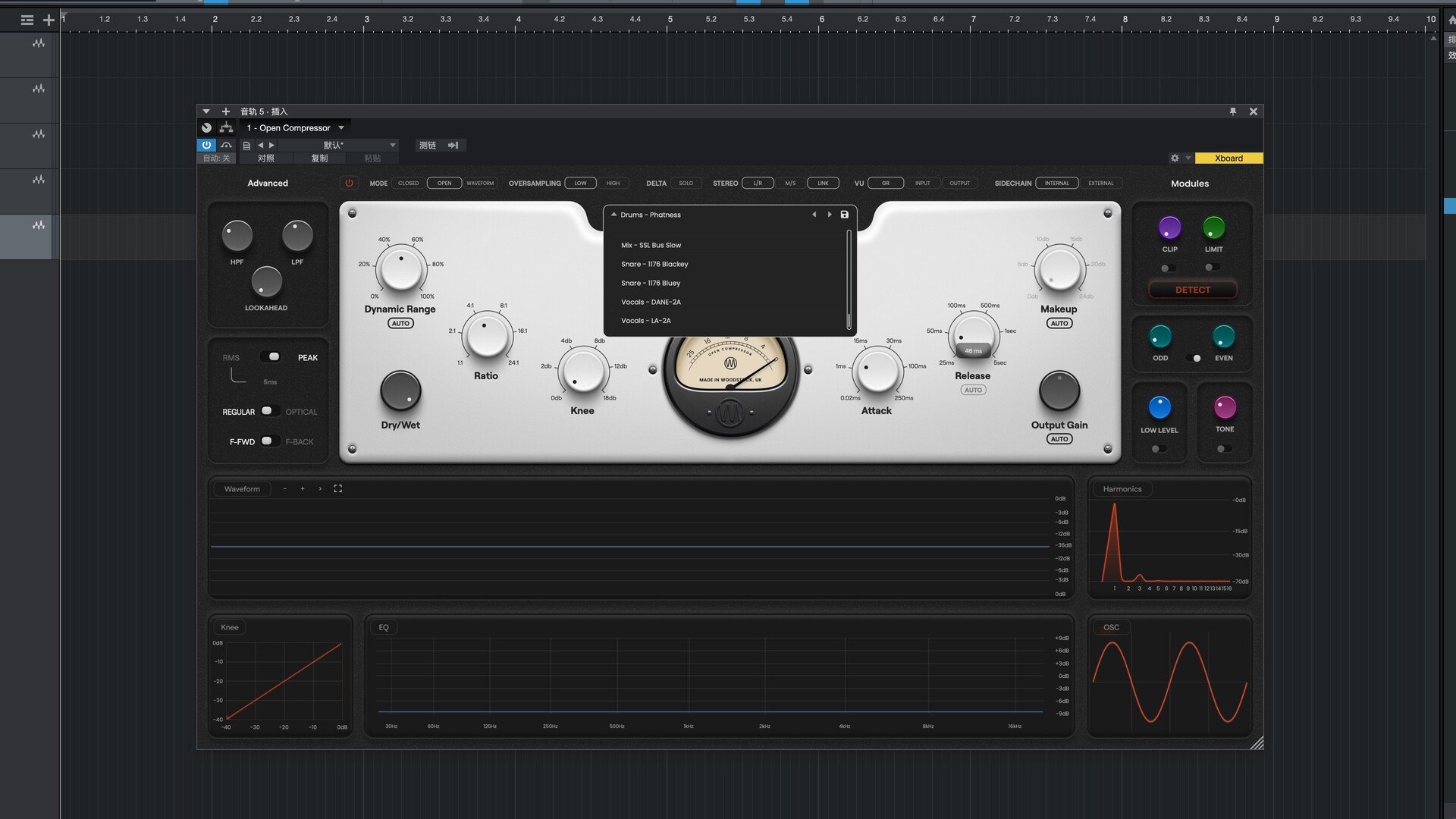This screenshot has height=819, width=1456.
Task: Go to next preset arrow in preset browser
Action: tap(830, 215)
